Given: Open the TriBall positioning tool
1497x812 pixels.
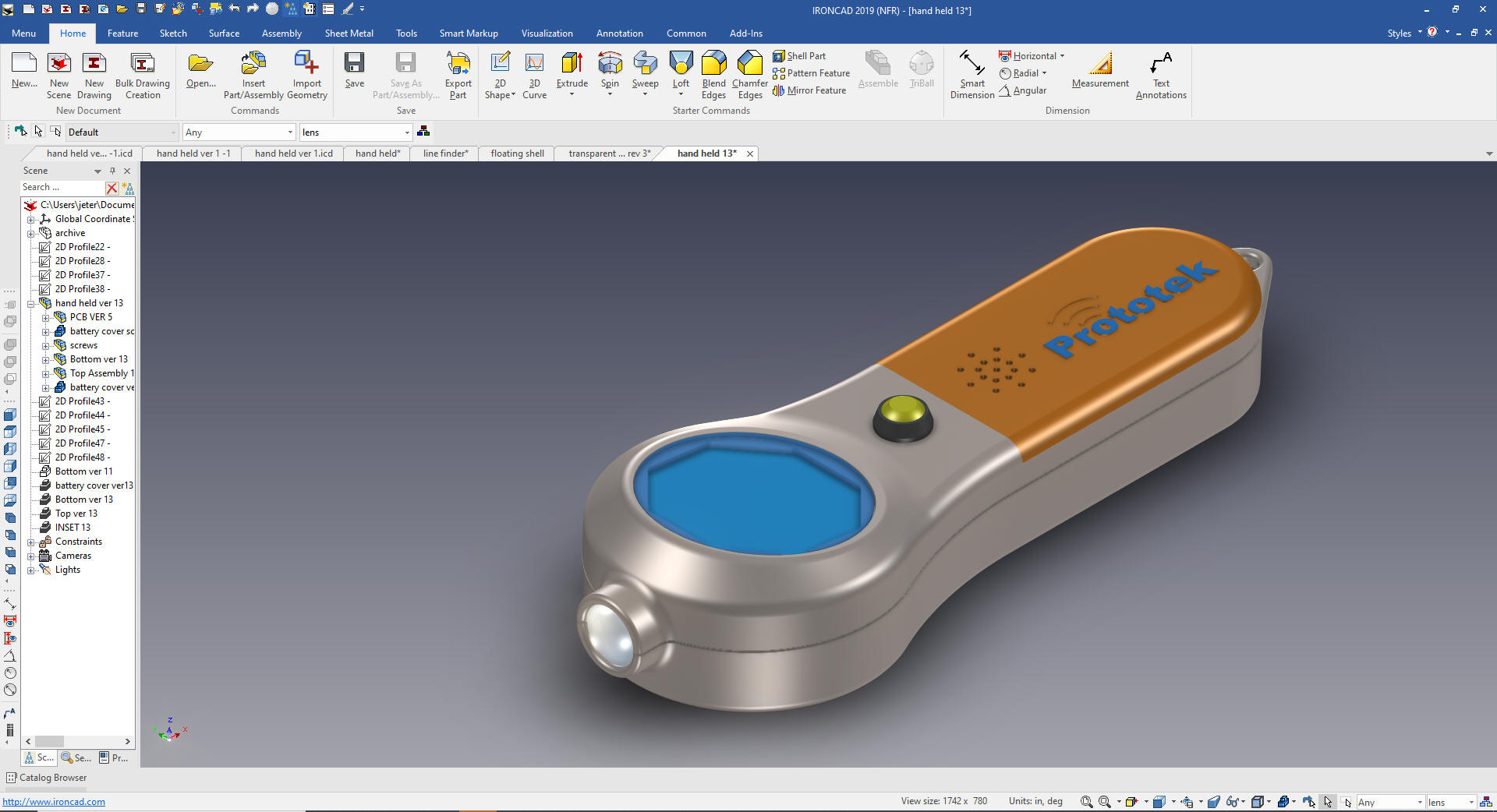Looking at the screenshot, I should coord(921,69).
